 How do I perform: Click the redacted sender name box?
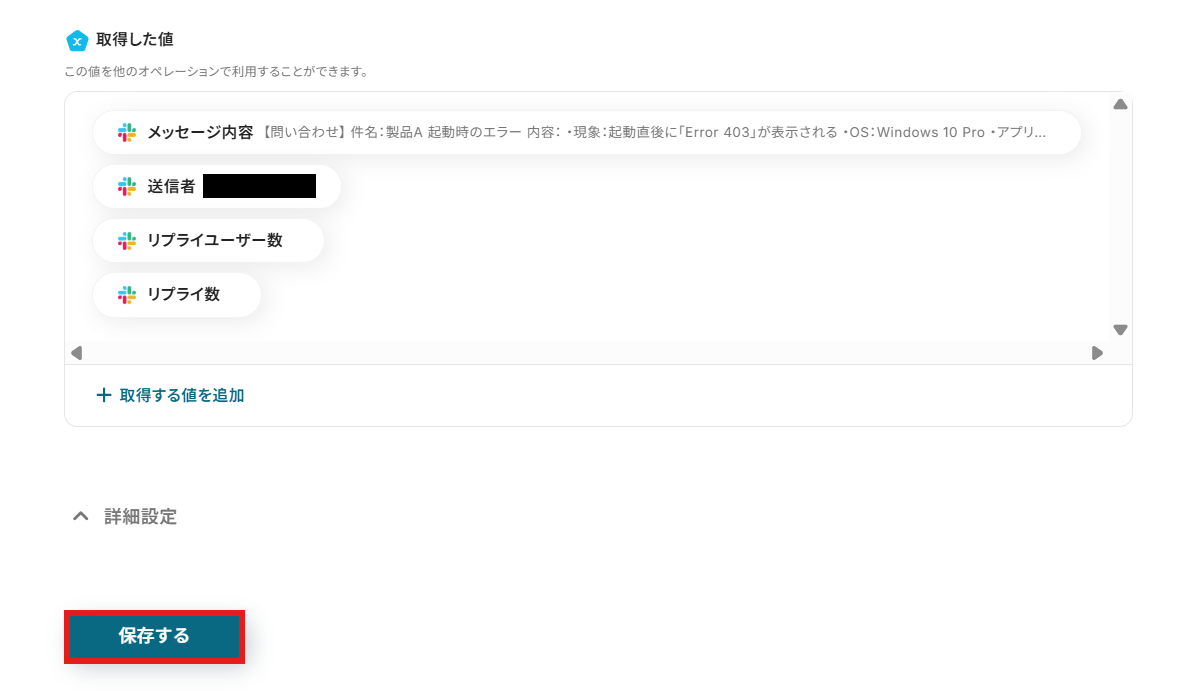[259, 186]
